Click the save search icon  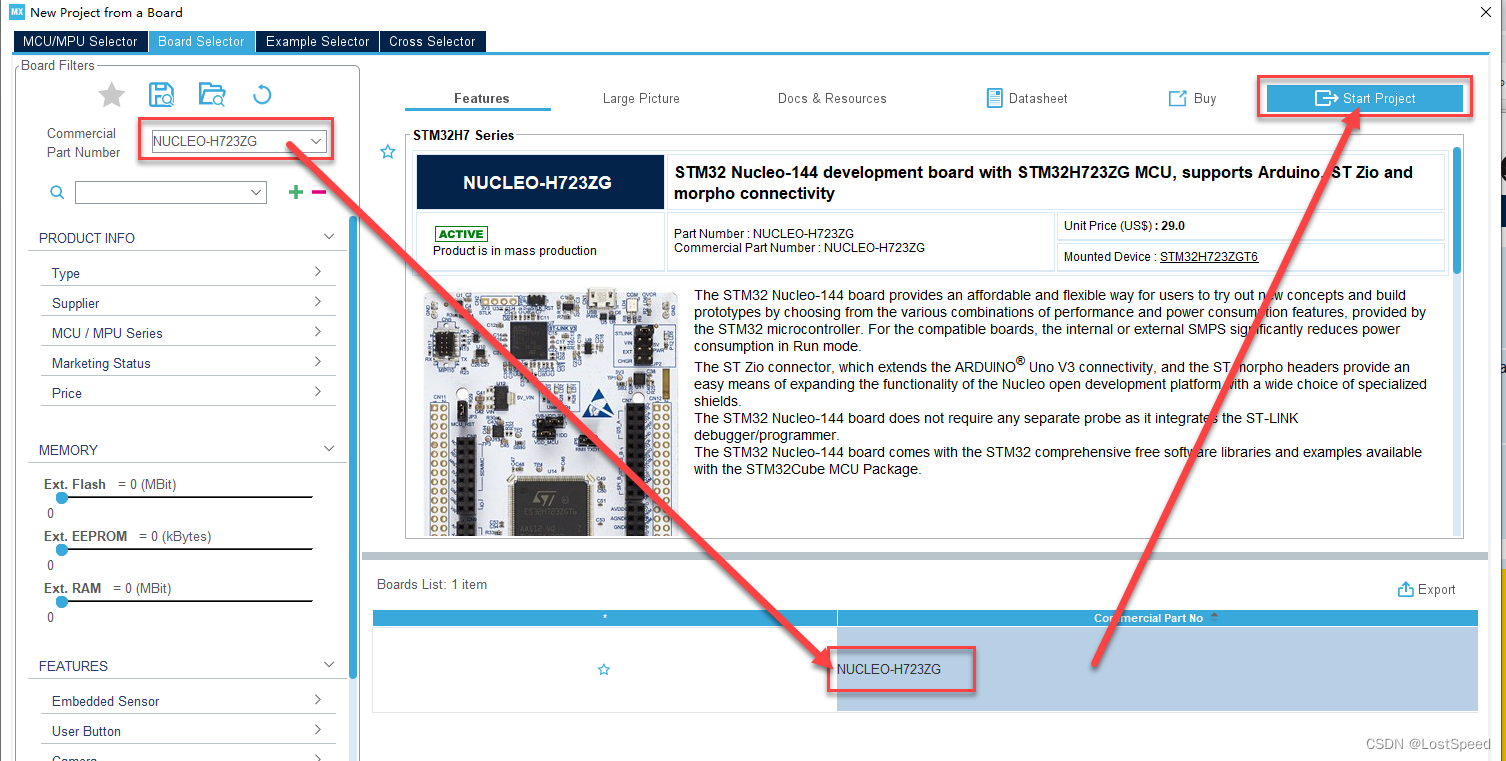tap(162, 95)
